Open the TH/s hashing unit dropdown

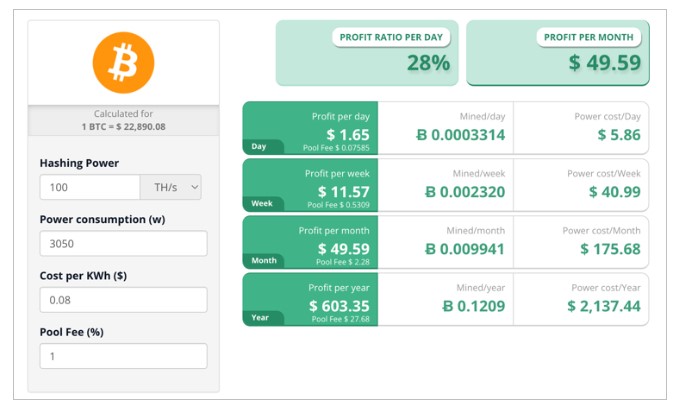click(x=171, y=187)
